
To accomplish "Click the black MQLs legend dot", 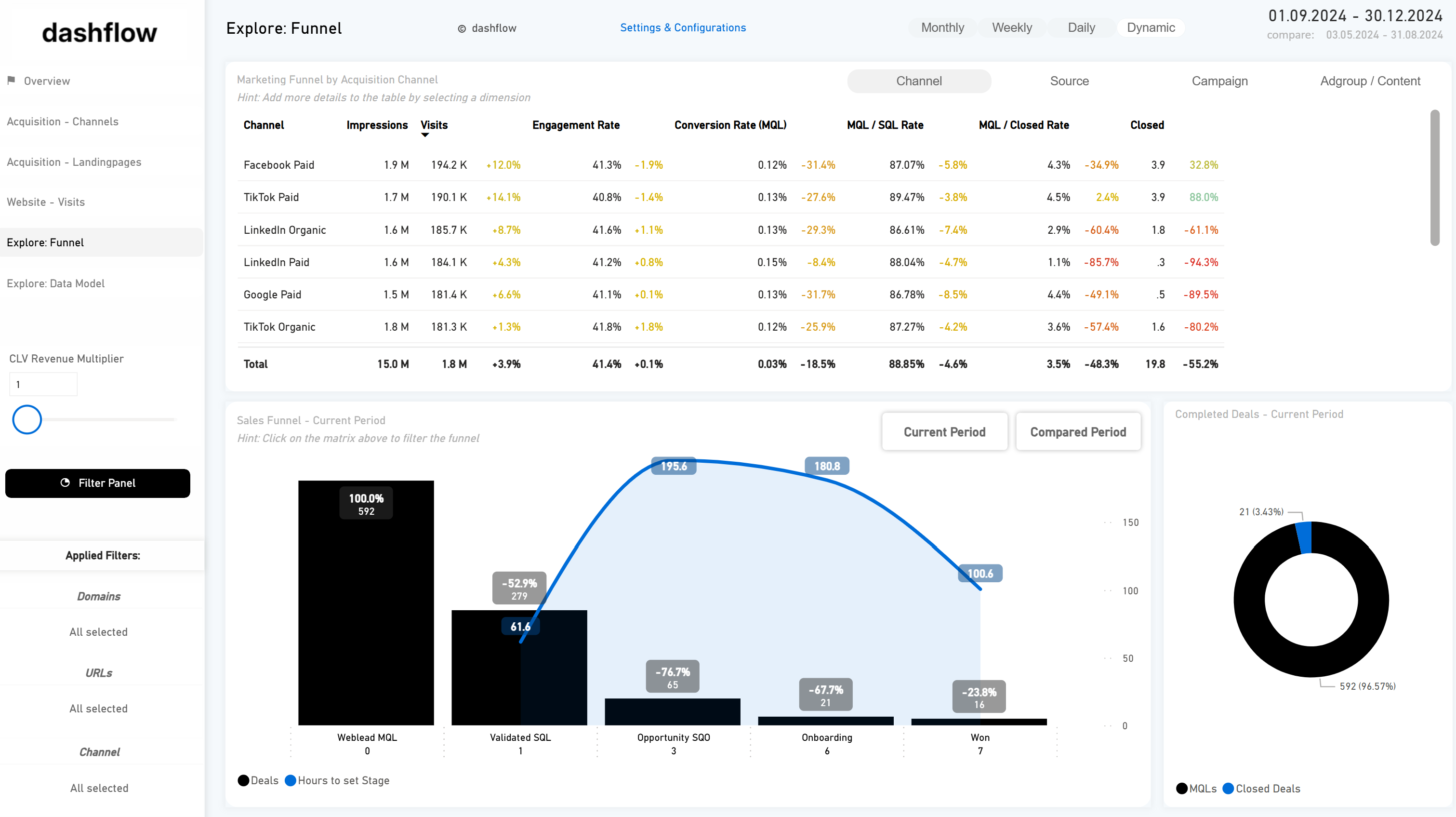I will (x=1181, y=789).
